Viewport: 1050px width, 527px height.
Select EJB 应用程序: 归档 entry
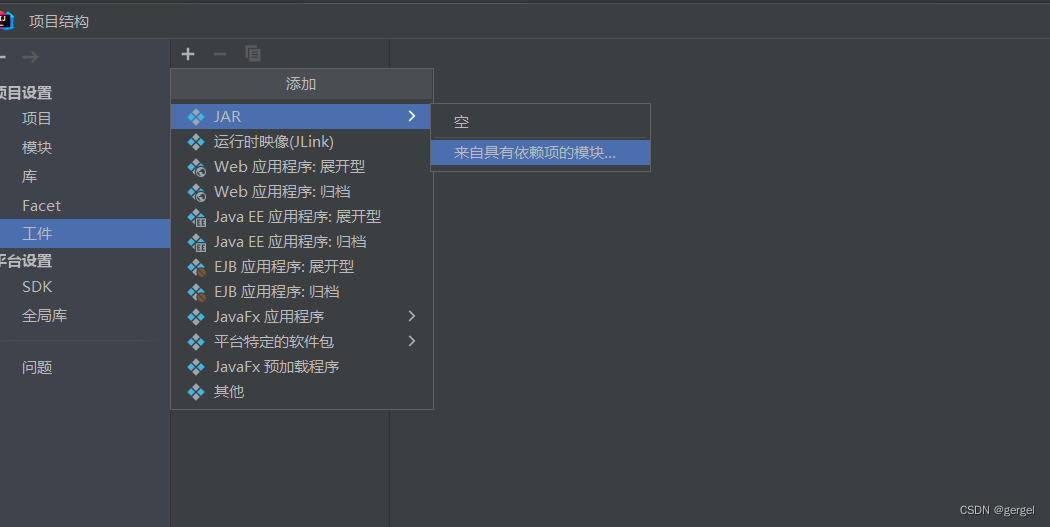pos(301,292)
